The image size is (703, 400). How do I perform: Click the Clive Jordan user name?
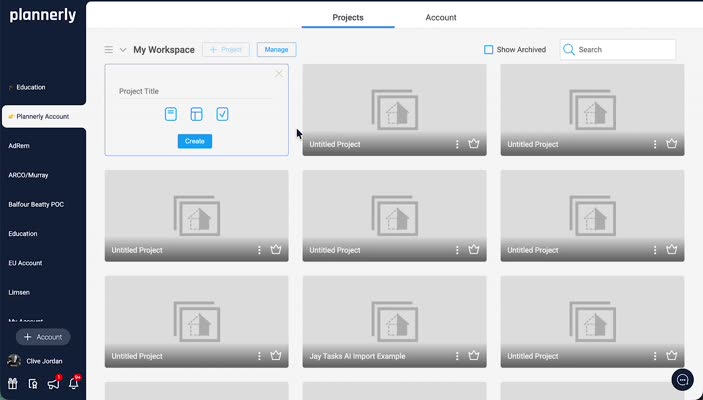pos(44,361)
